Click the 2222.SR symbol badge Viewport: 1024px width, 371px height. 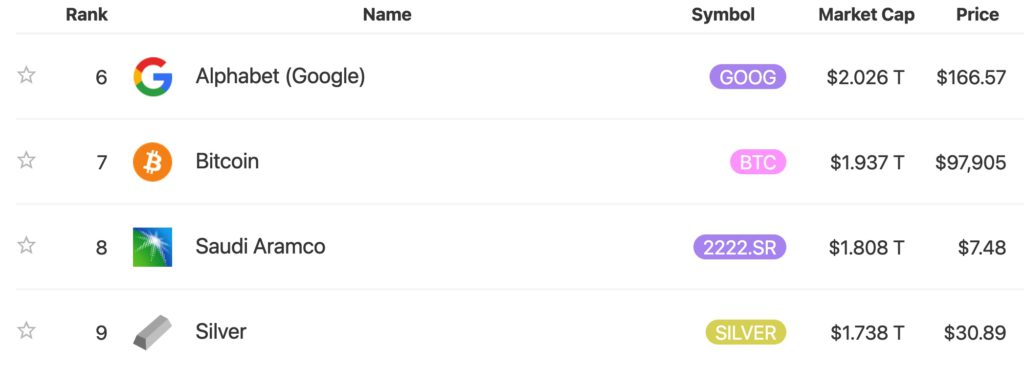[740, 248]
